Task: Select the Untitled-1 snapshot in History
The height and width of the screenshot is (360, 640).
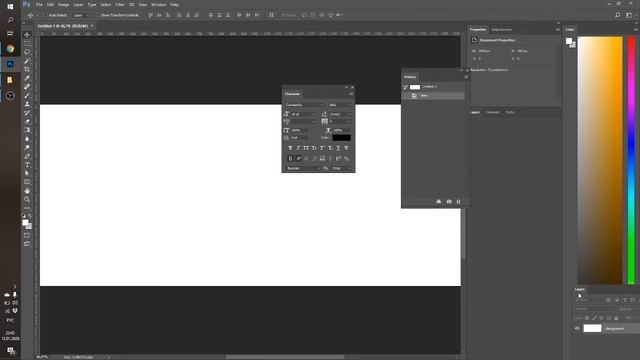Action: (433, 87)
